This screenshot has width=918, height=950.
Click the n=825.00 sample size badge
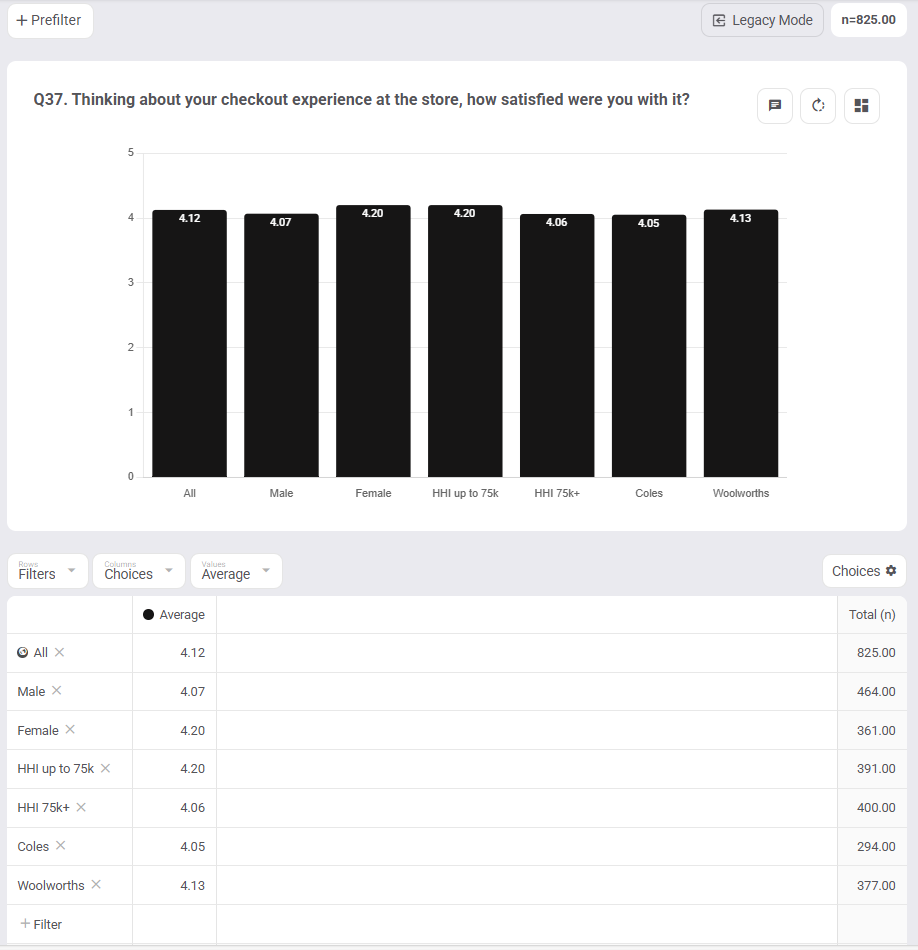tap(868, 20)
